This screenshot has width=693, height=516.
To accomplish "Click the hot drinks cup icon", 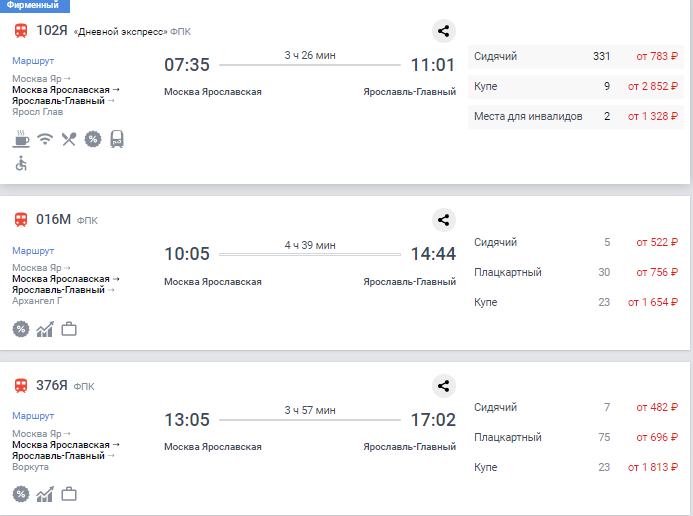I will click(x=21, y=139).
